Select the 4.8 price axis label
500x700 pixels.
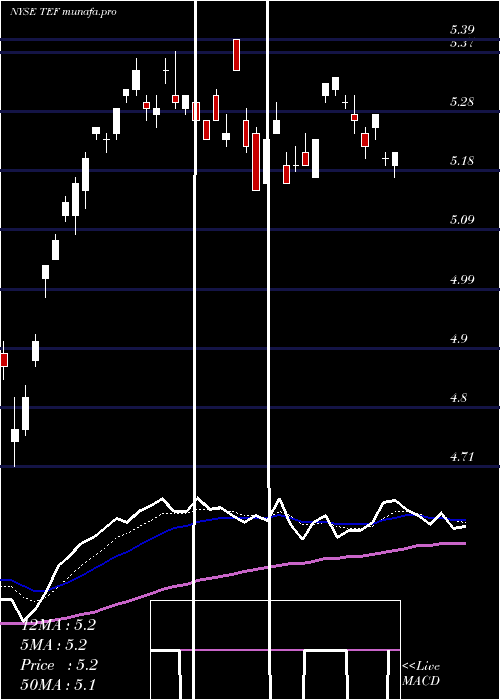(458, 398)
